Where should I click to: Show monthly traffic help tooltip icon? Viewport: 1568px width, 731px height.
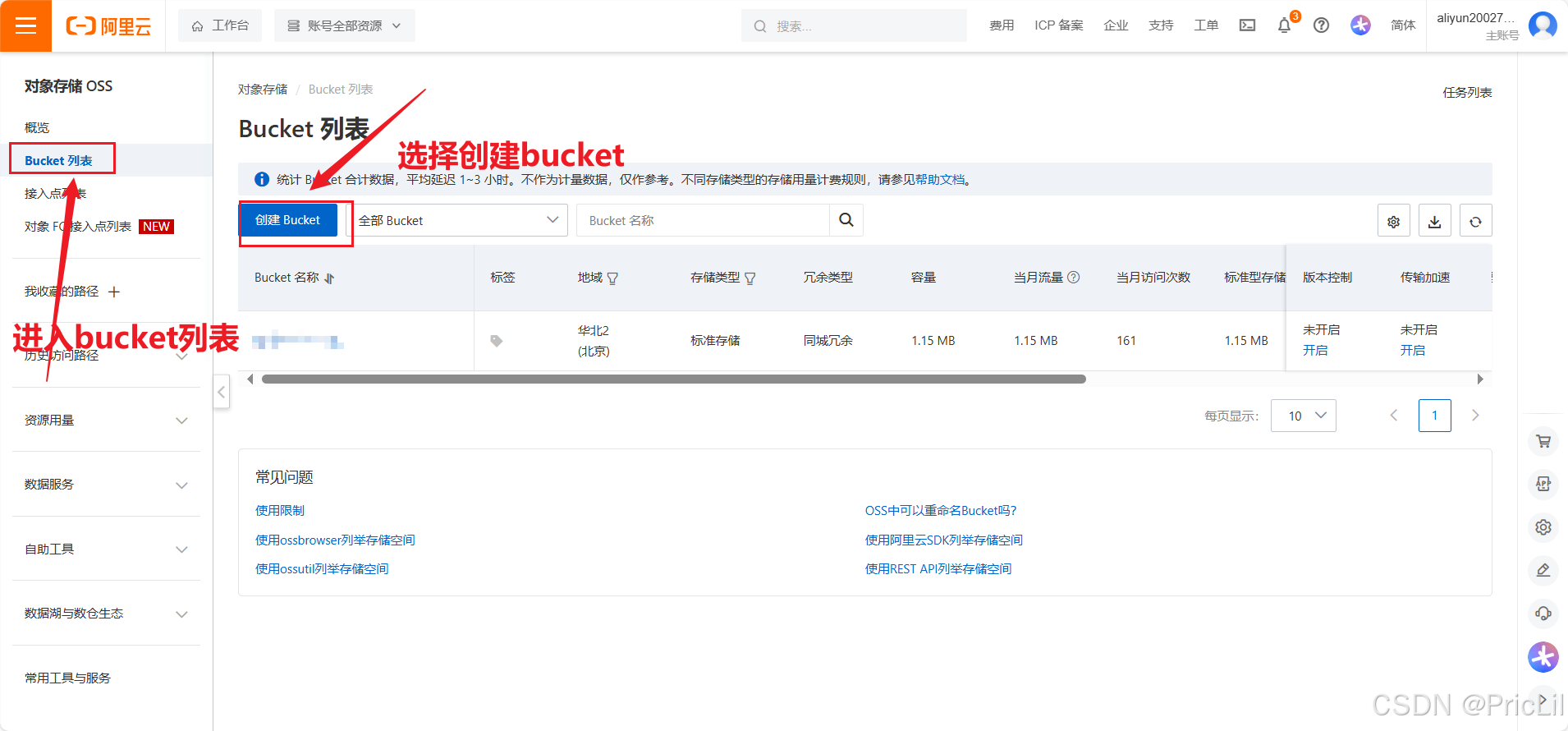(x=1073, y=278)
